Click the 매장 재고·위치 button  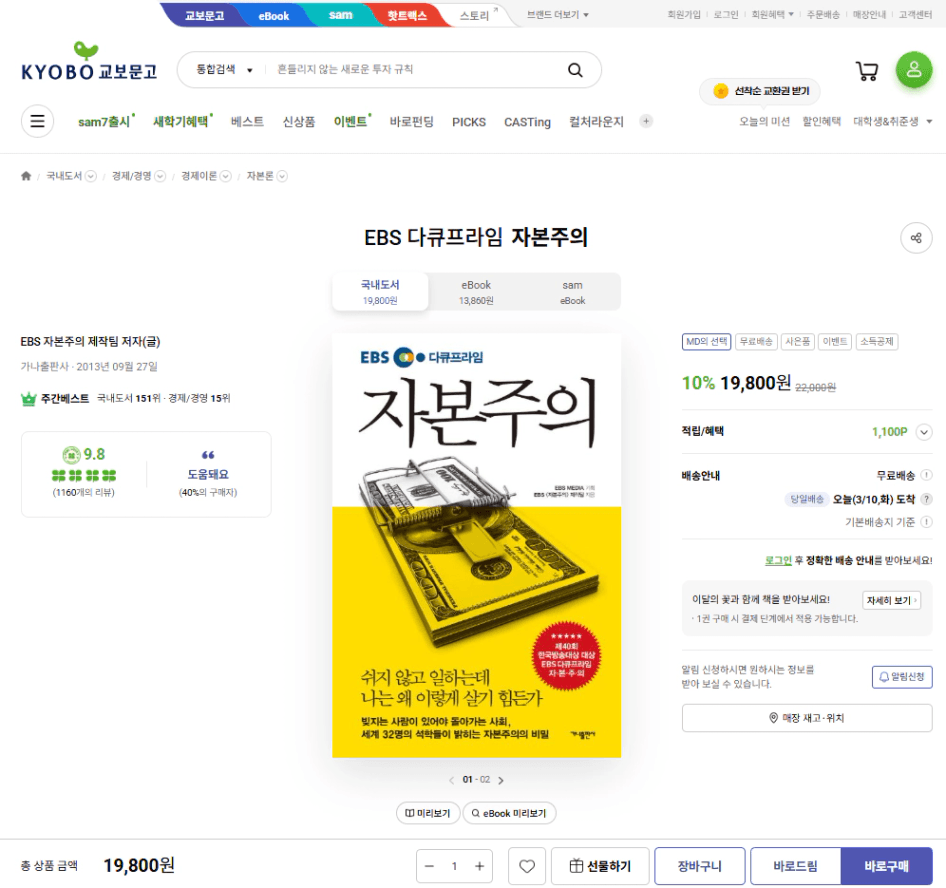(807, 718)
